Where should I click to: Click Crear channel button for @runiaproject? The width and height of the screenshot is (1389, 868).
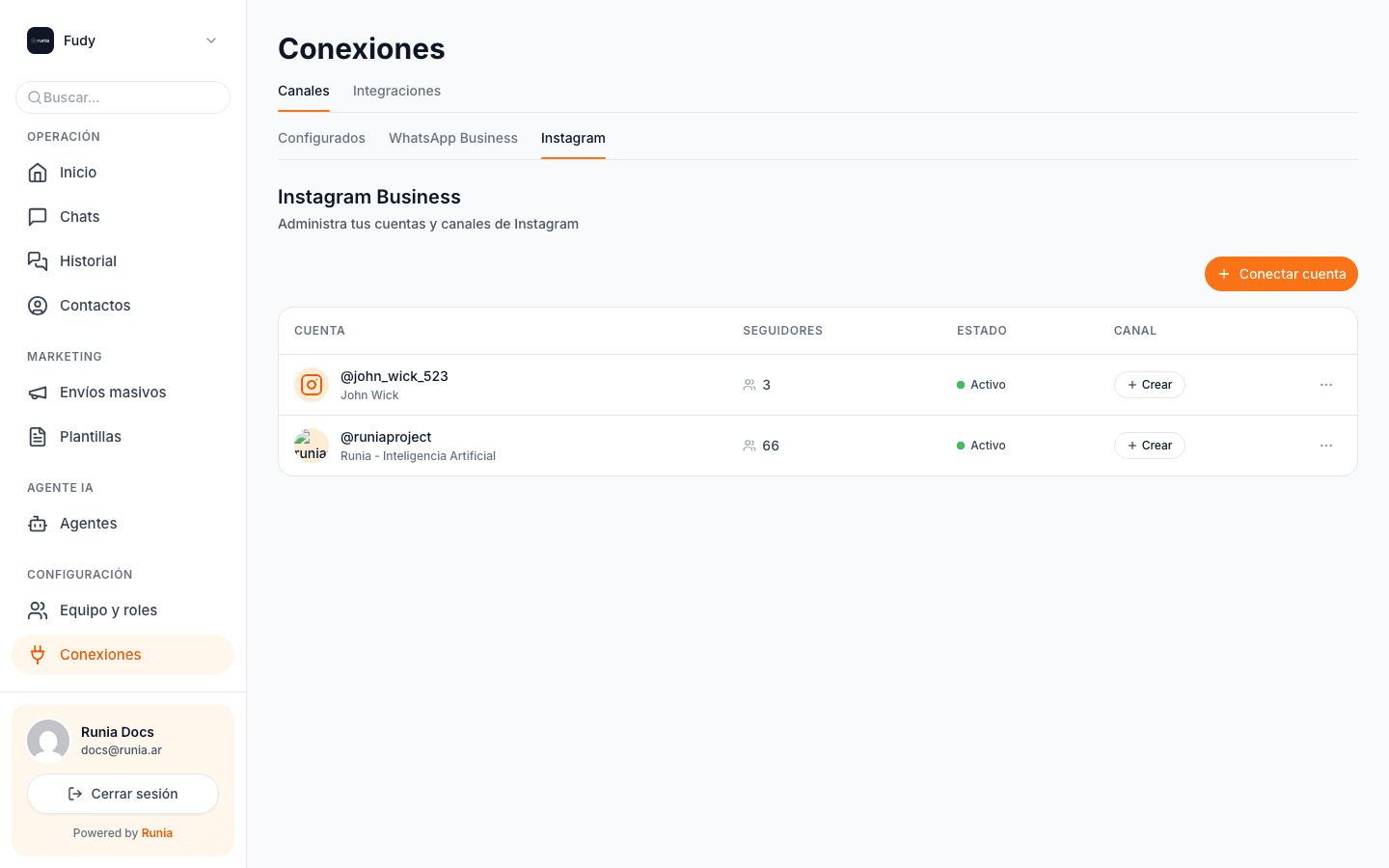pos(1150,446)
